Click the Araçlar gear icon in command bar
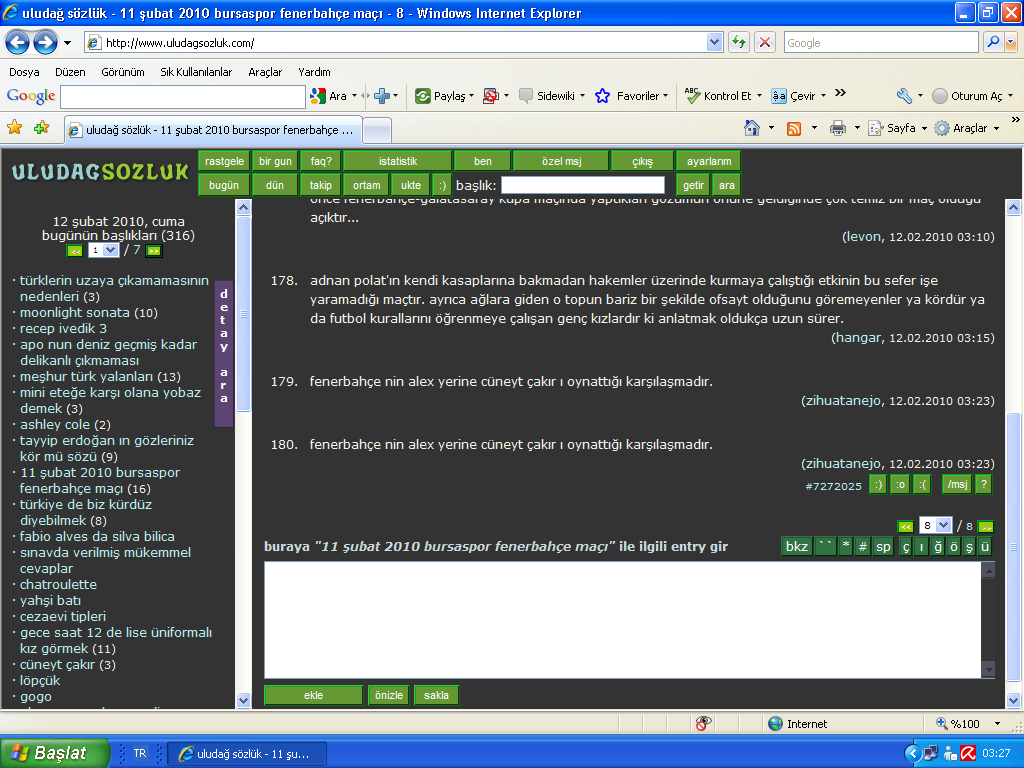Image resolution: width=1024 pixels, height=768 pixels. coord(942,128)
